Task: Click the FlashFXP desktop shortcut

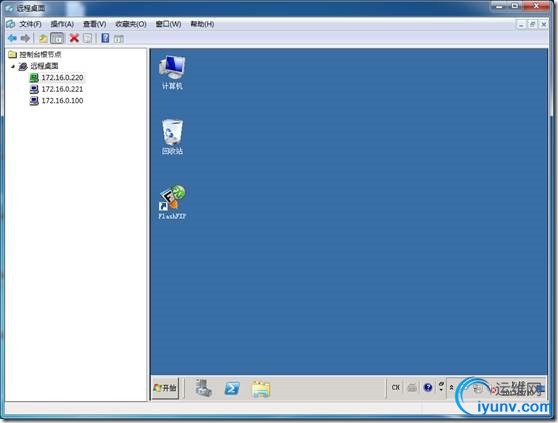Action: [x=172, y=202]
